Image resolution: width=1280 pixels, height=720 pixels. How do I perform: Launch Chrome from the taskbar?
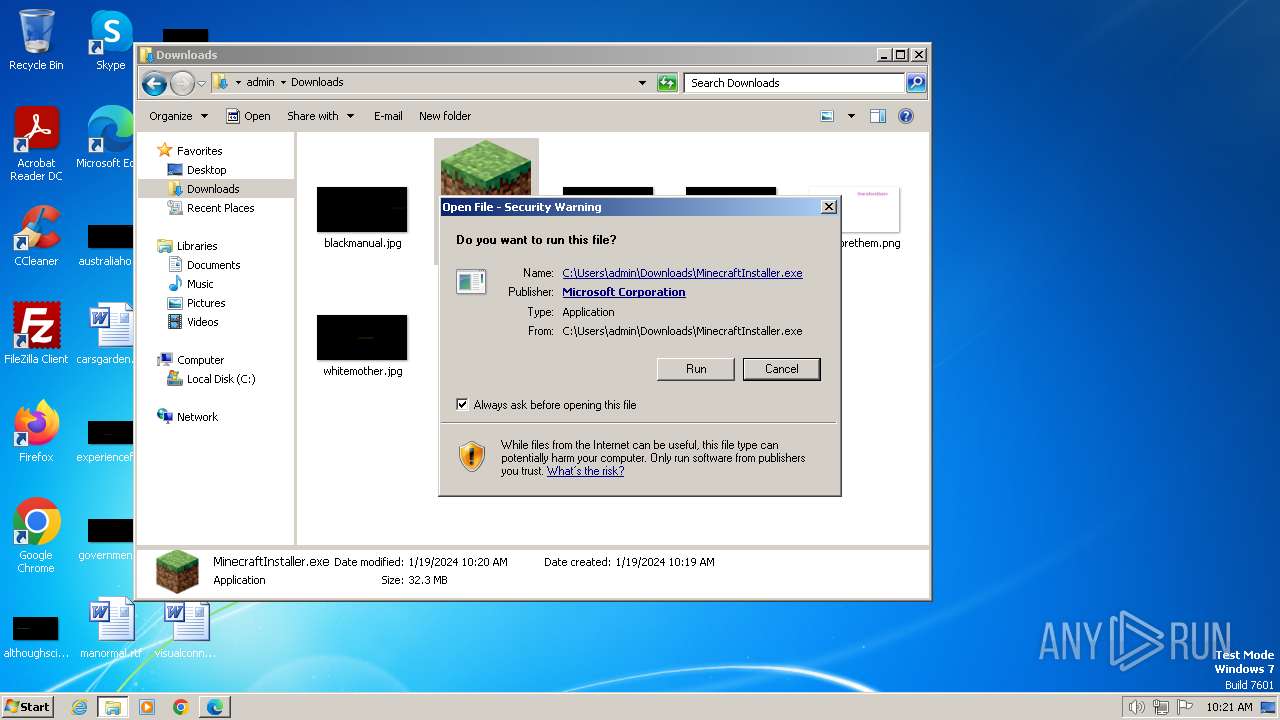[x=180, y=707]
